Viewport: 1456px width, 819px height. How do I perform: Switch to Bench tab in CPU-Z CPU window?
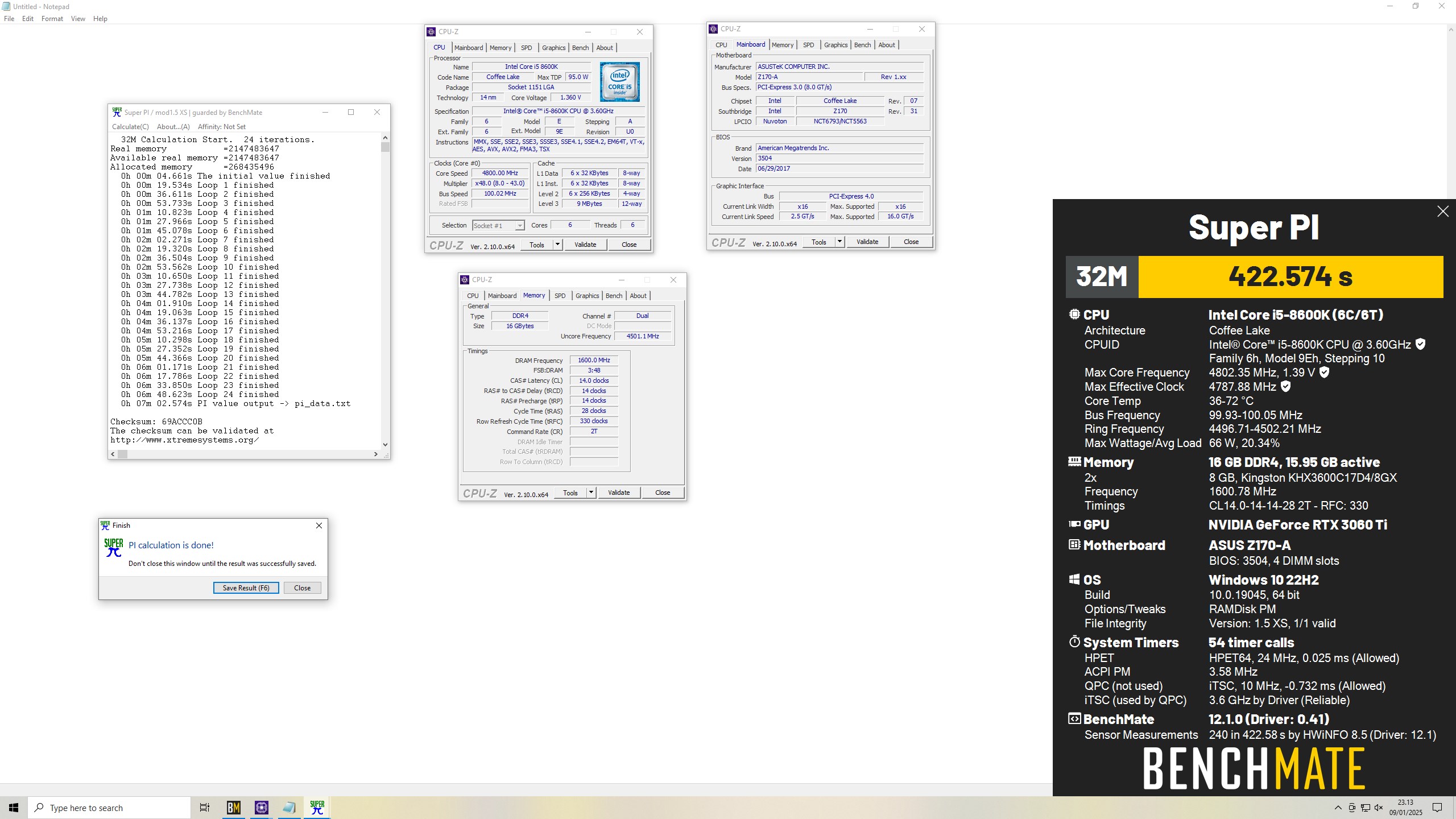tap(580, 48)
